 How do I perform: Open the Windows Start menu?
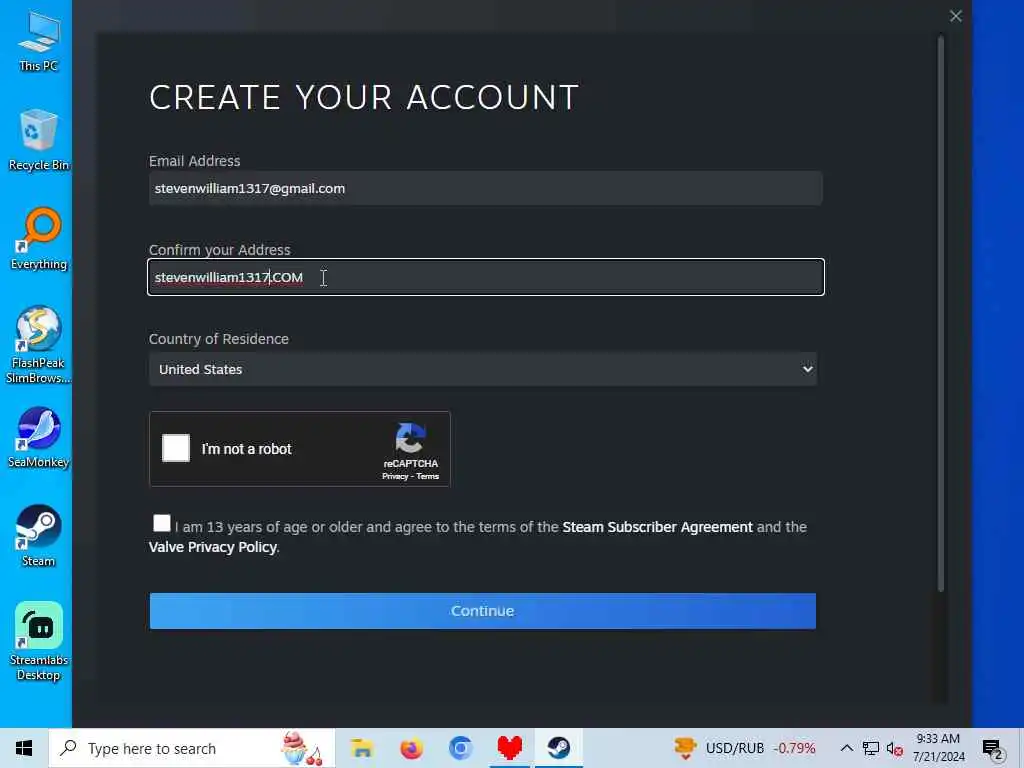[x=24, y=748]
